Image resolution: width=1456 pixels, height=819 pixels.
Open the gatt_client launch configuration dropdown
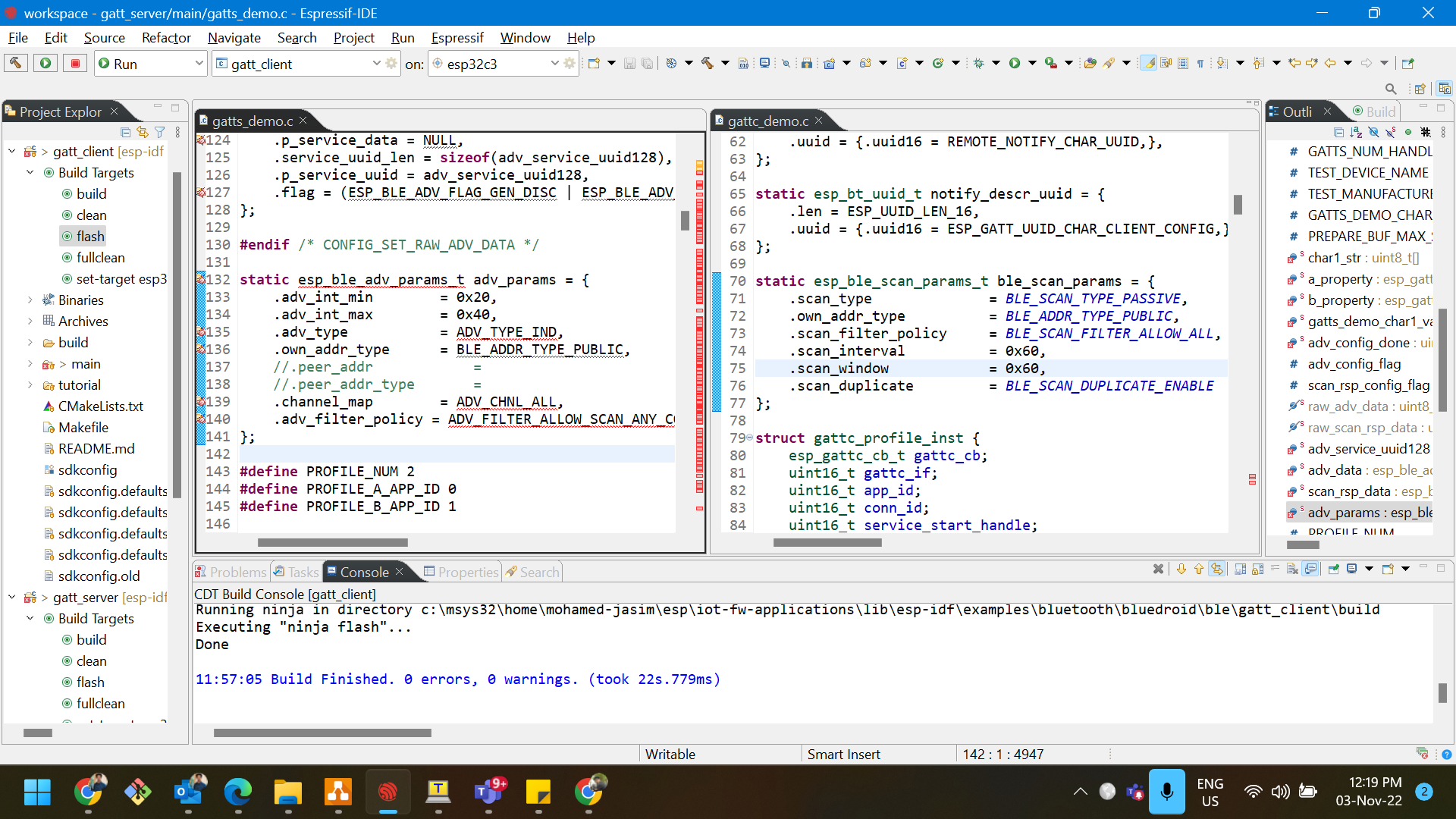pyautogui.click(x=376, y=64)
